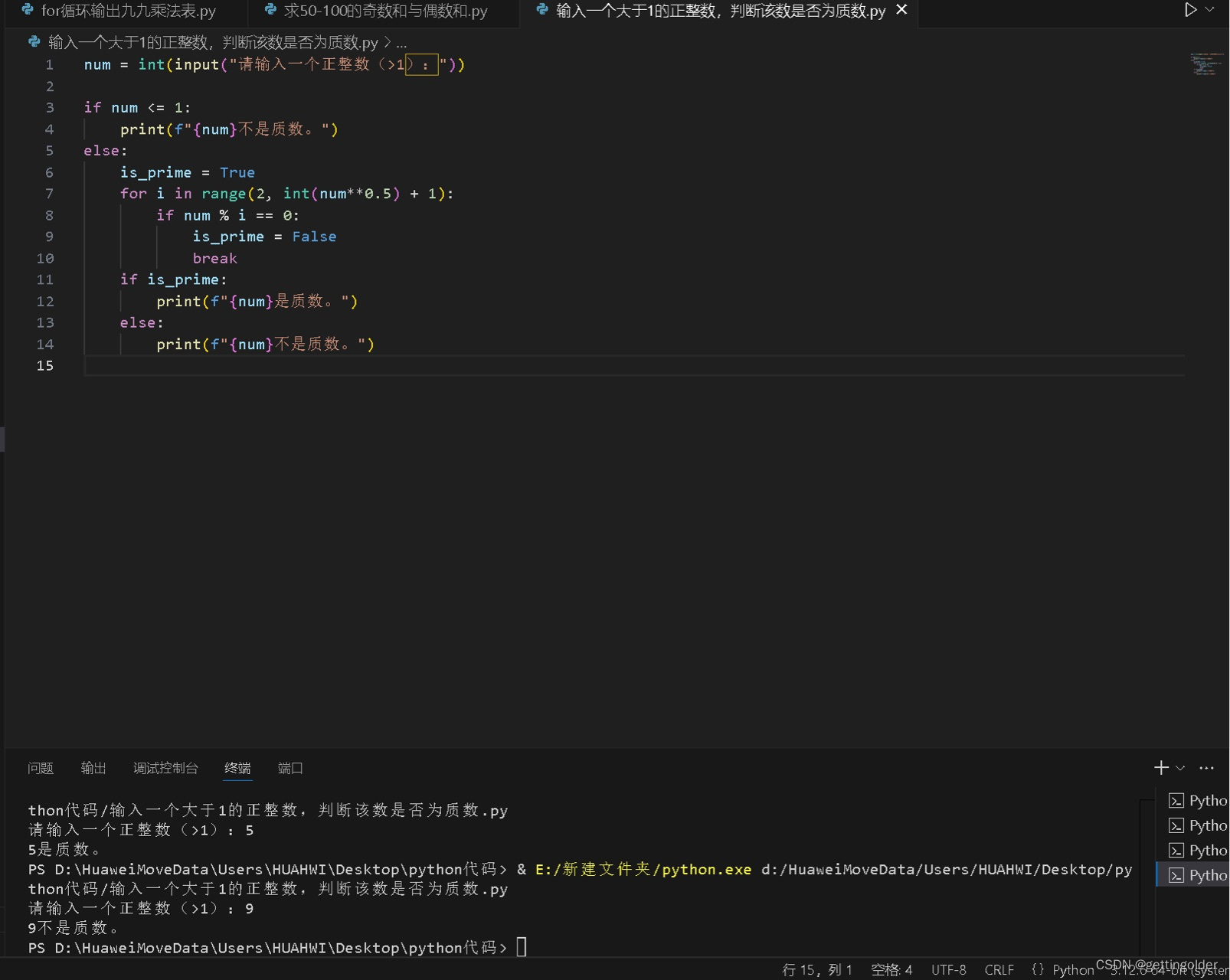Click the terminal input prompt line

(x=524, y=947)
